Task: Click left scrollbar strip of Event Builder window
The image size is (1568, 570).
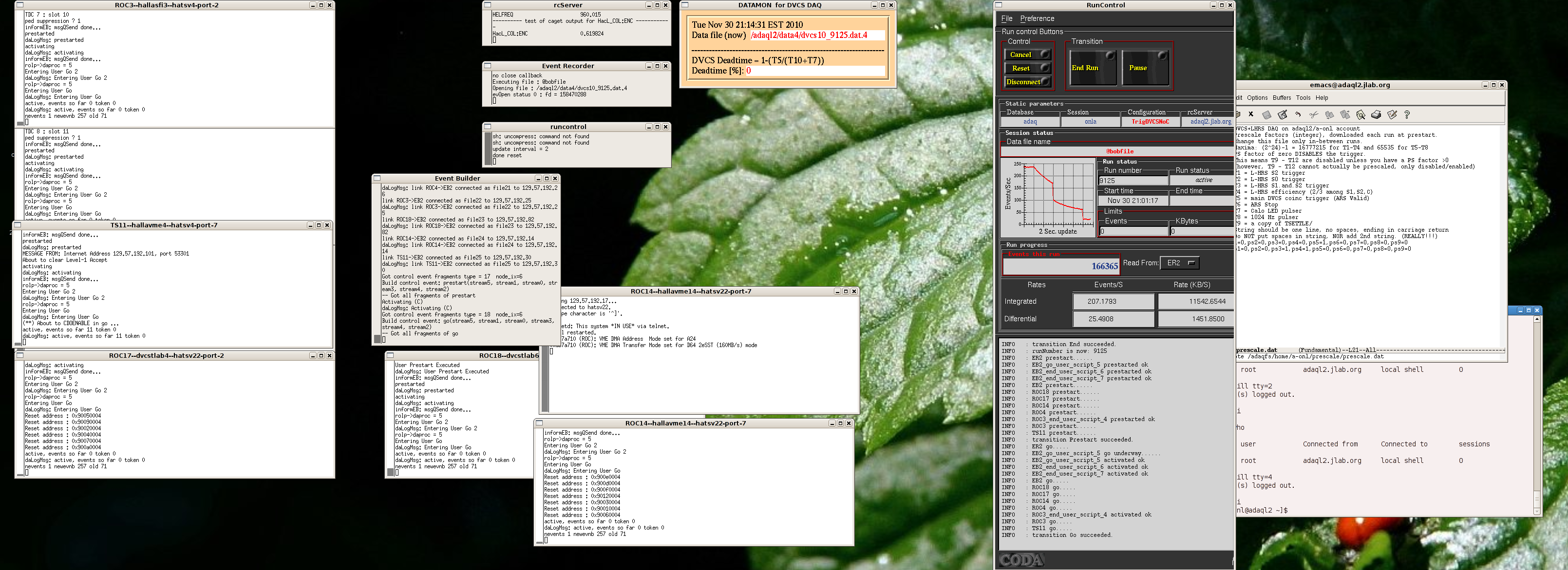Action: [x=377, y=263]
